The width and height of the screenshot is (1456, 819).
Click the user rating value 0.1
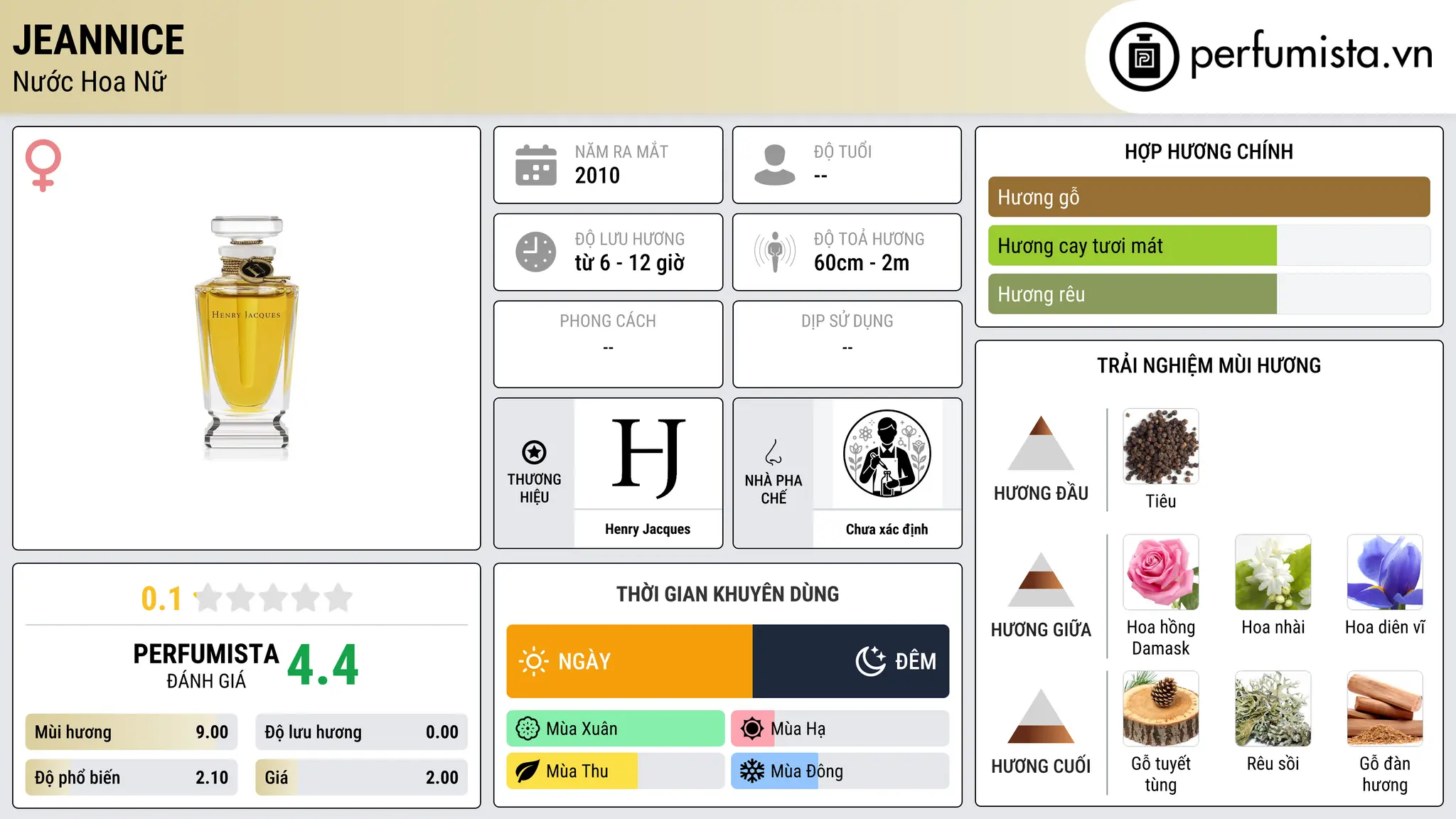pyautogui.click(x=161, y=599)
